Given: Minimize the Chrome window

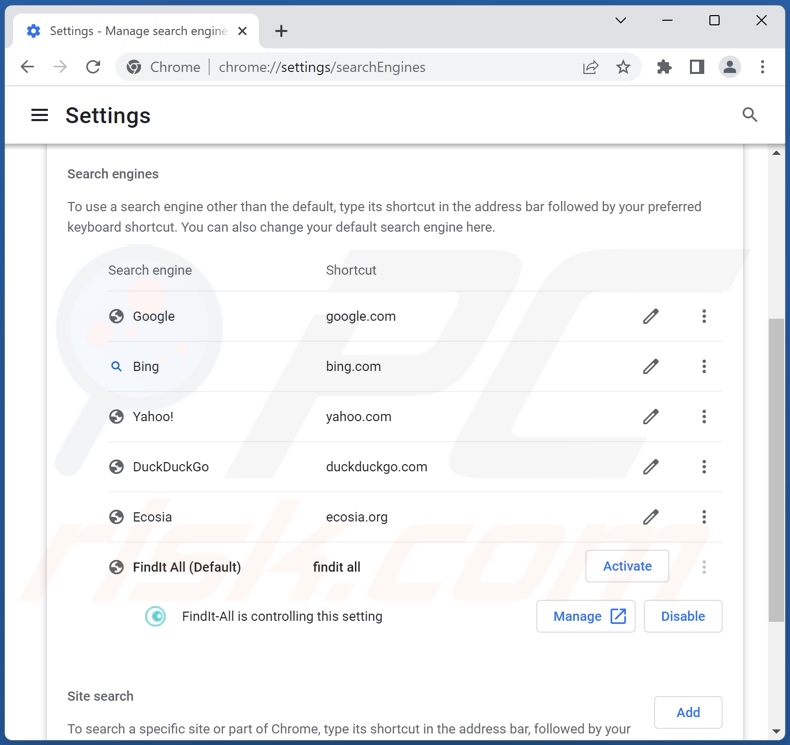Looking at the screenshot, I should coord(667,20).
